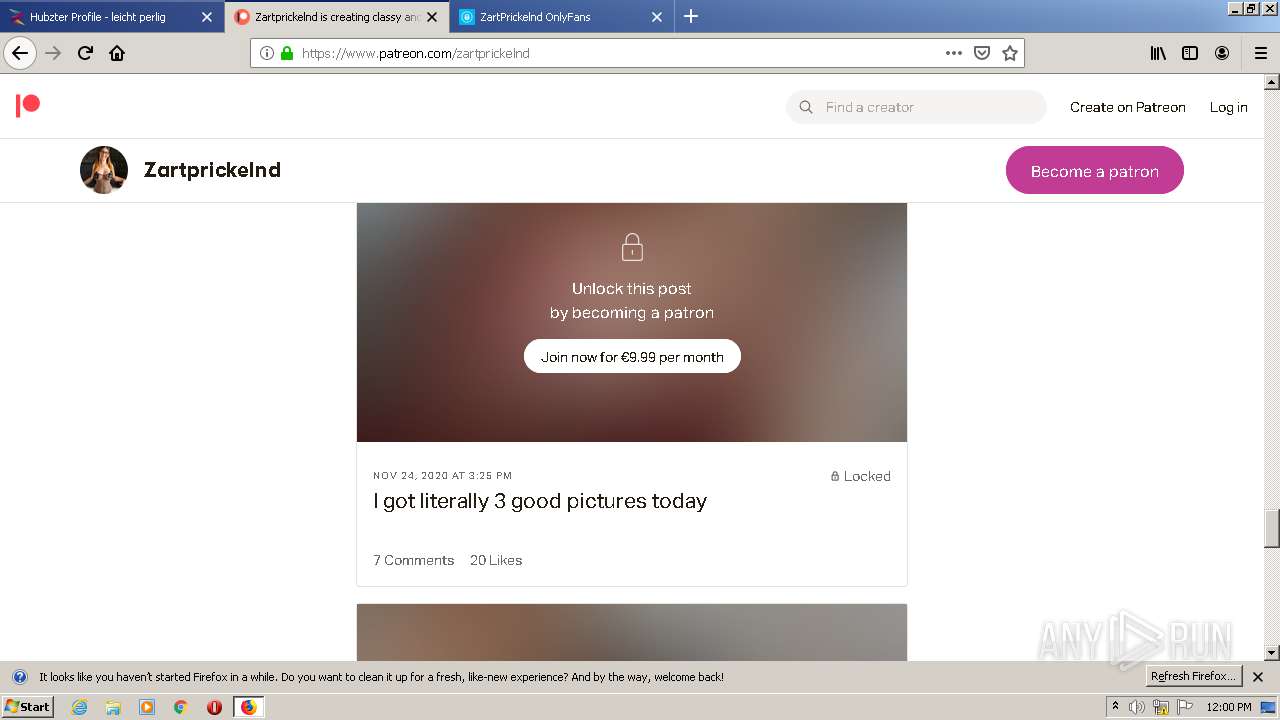The width and height of the screenshot is (1280, 720).
Task: Click Refresh Firefox button
Action: point(1194,677)
